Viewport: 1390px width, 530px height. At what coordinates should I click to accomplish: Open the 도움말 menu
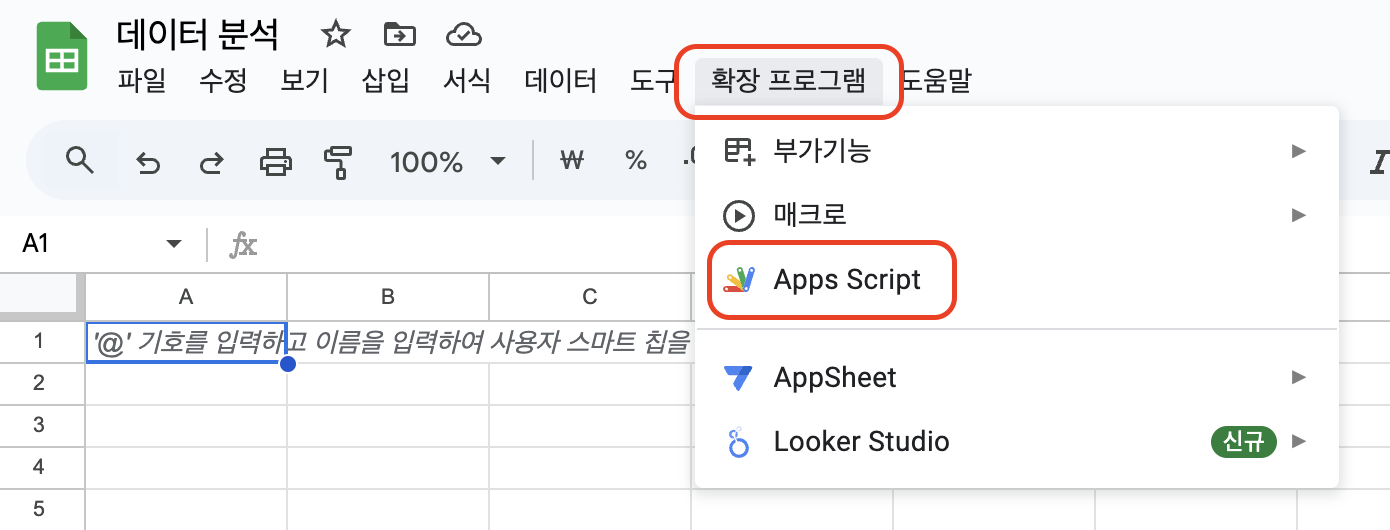click(x=936, y=80)
